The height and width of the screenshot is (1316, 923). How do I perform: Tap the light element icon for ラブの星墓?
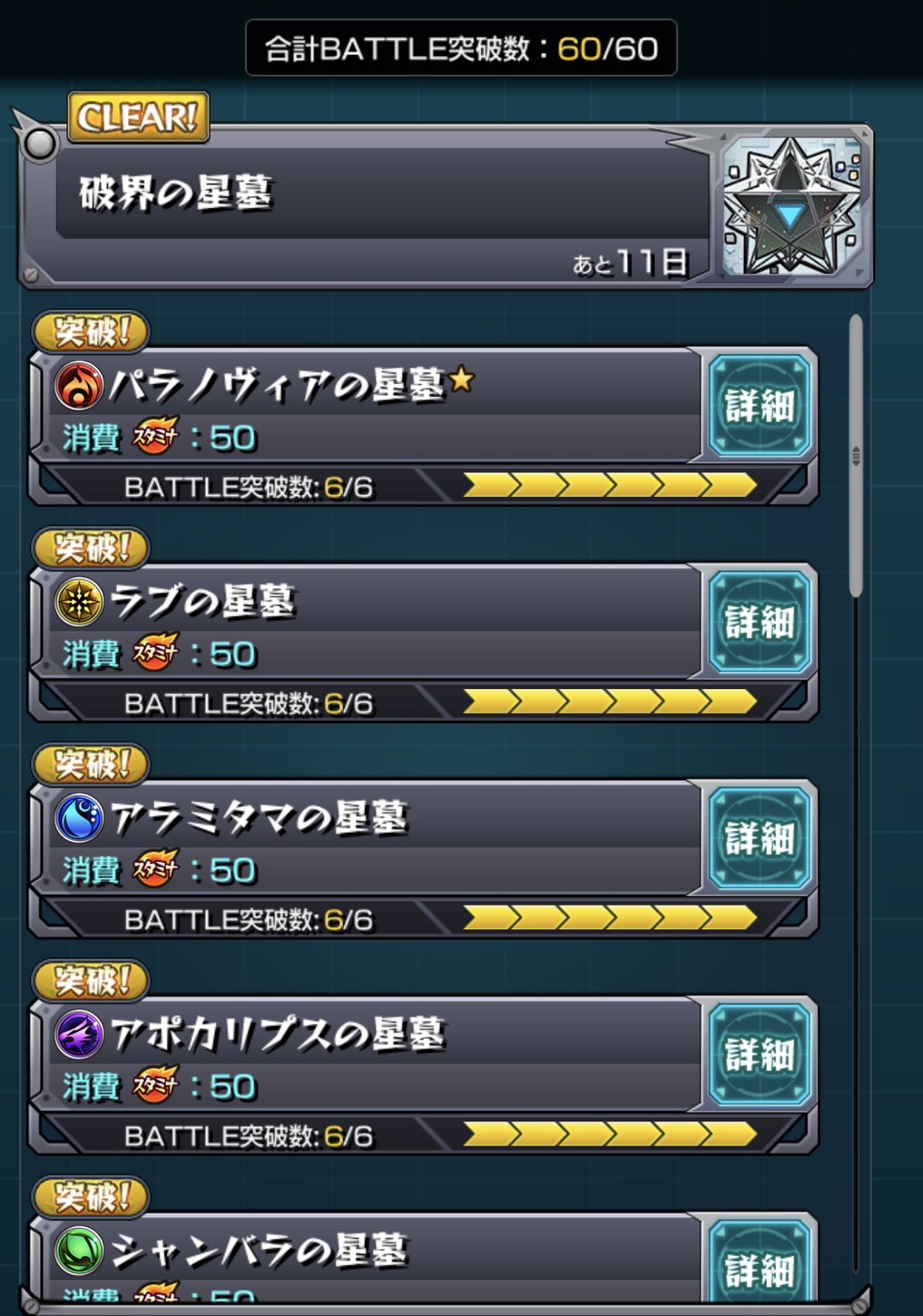[x=79, y=601]
